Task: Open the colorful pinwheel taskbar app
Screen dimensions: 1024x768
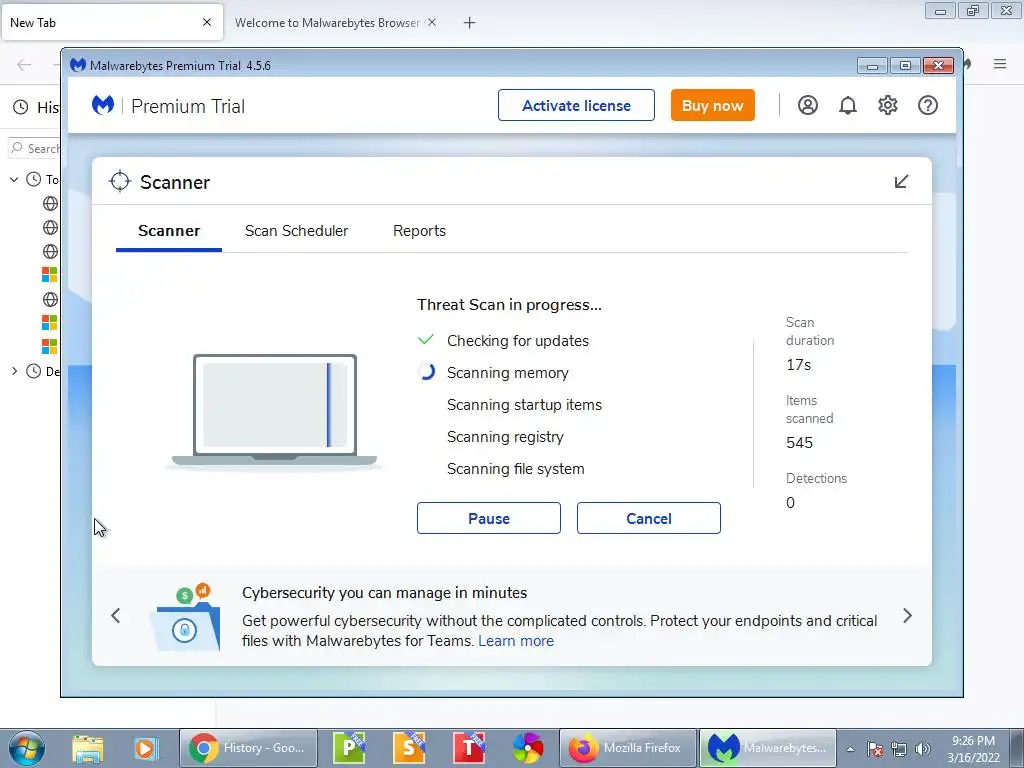Action: (x=528, y=748)
